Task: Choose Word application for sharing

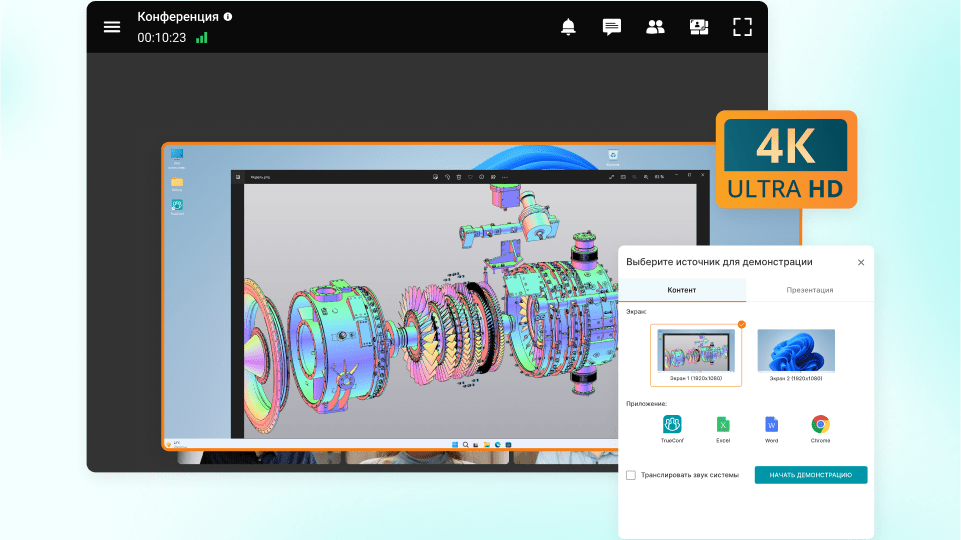Action: tap(771, 425)
